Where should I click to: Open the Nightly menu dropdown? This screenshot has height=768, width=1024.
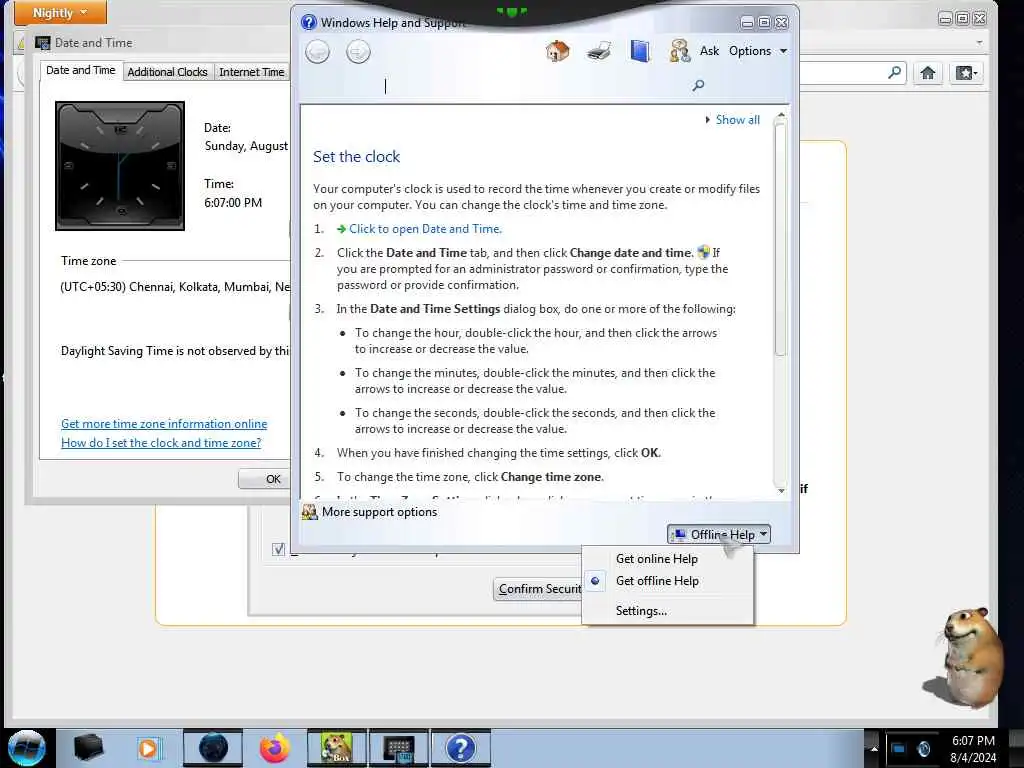click(60, 12)
